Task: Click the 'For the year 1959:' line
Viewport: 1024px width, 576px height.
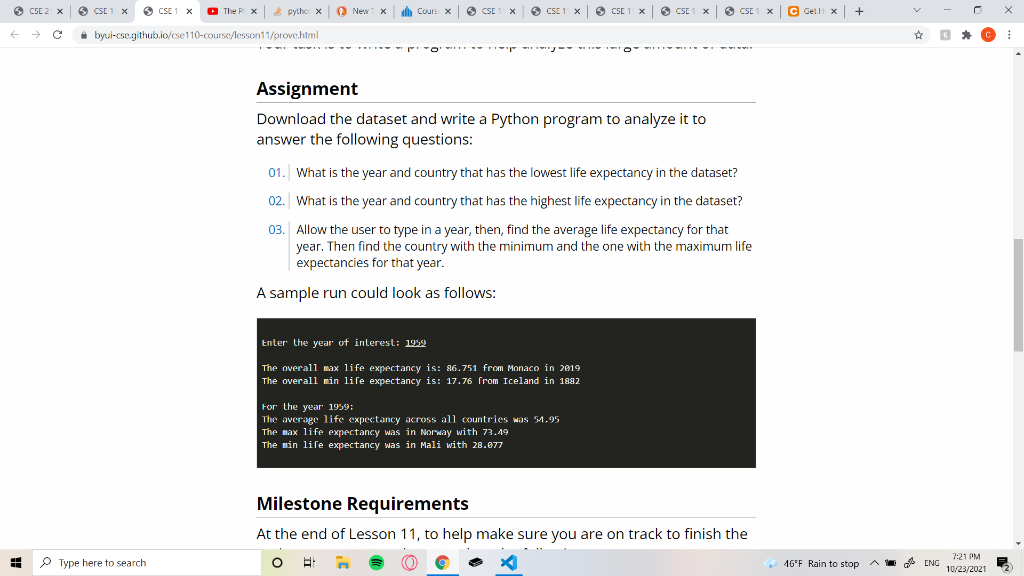Action: coord(308,407)
